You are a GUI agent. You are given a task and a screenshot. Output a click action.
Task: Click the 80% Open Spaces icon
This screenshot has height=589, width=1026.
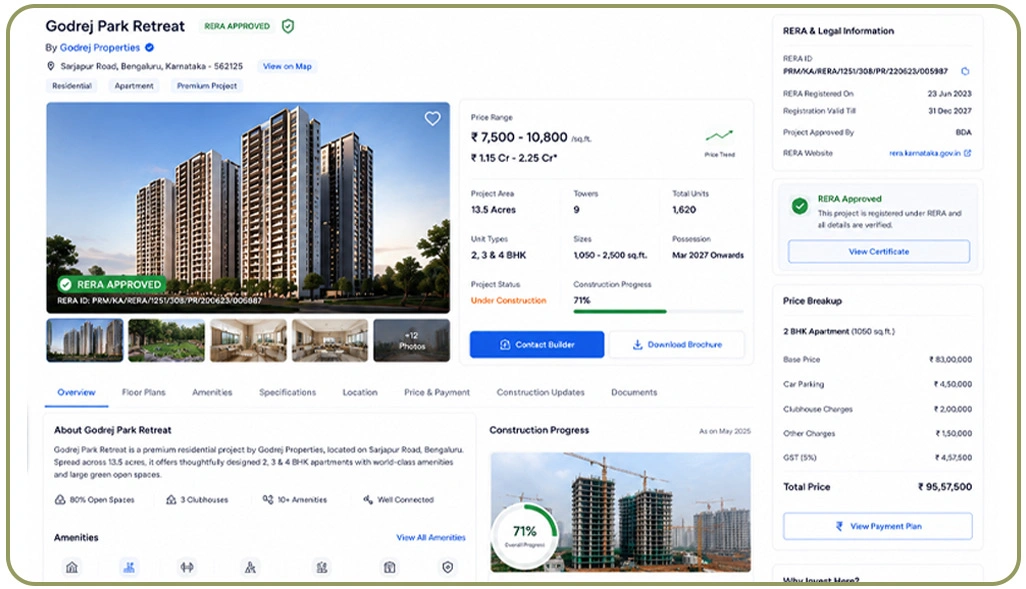pyautogui.click(x=60, y=499)
